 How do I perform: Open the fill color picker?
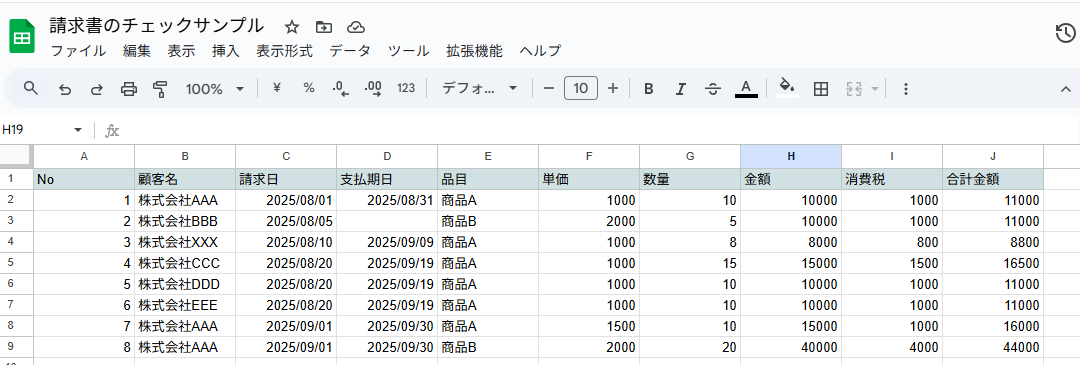[787, 87]
